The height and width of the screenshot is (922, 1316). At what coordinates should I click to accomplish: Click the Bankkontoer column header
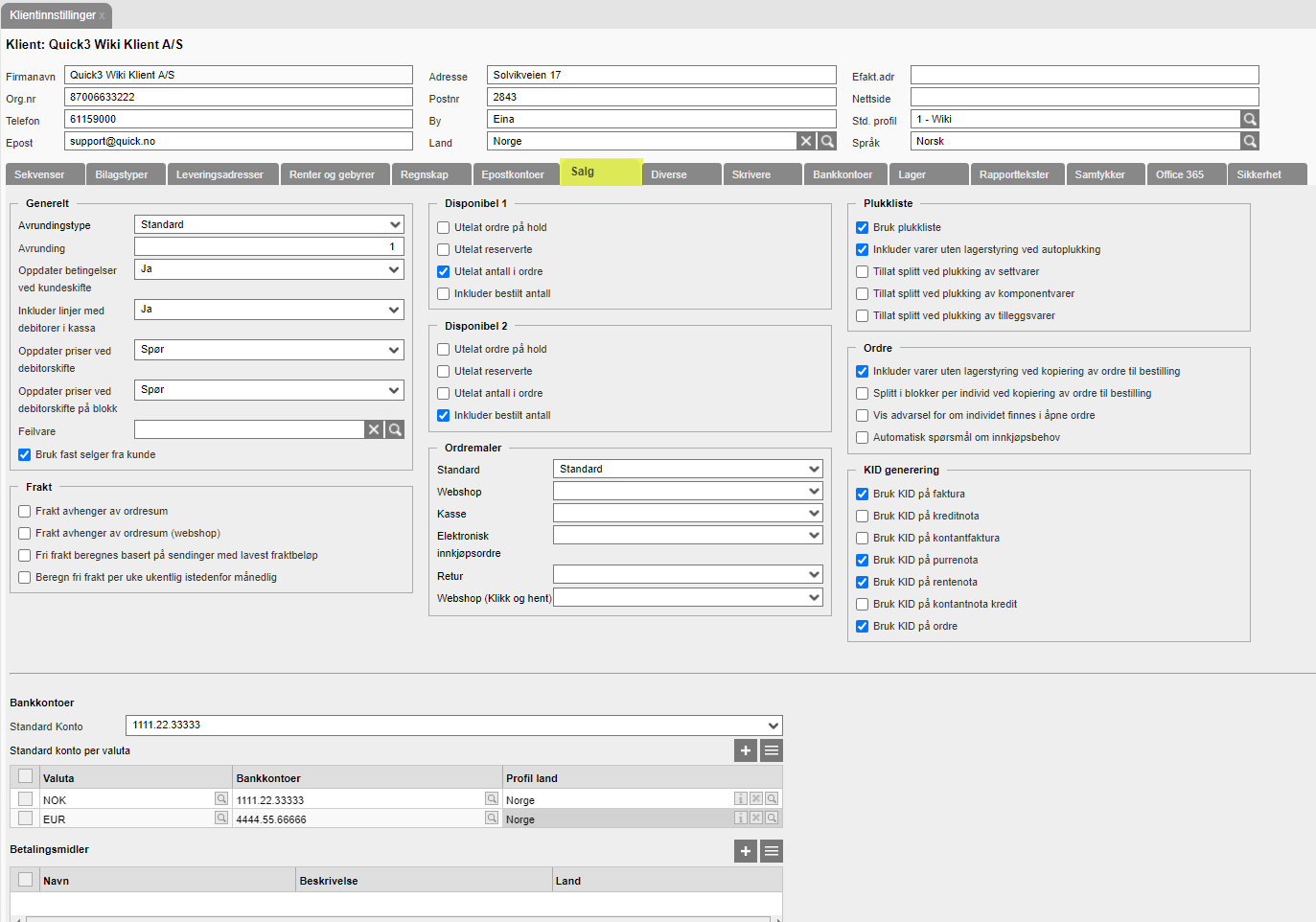tap(368, 777)
